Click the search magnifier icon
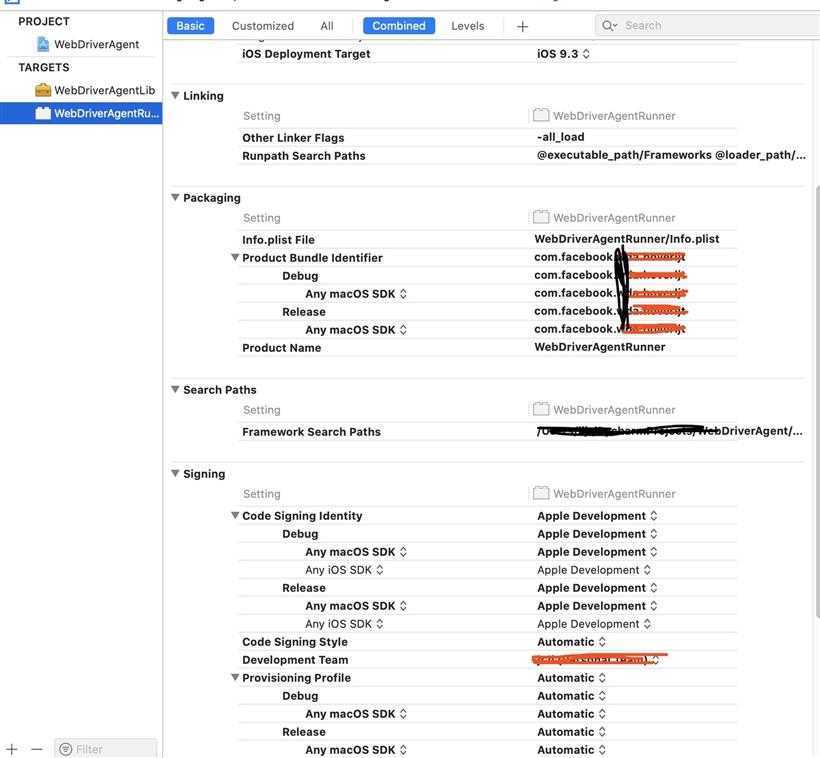Viewport: 820px width, 758px height. pos(608,26)
